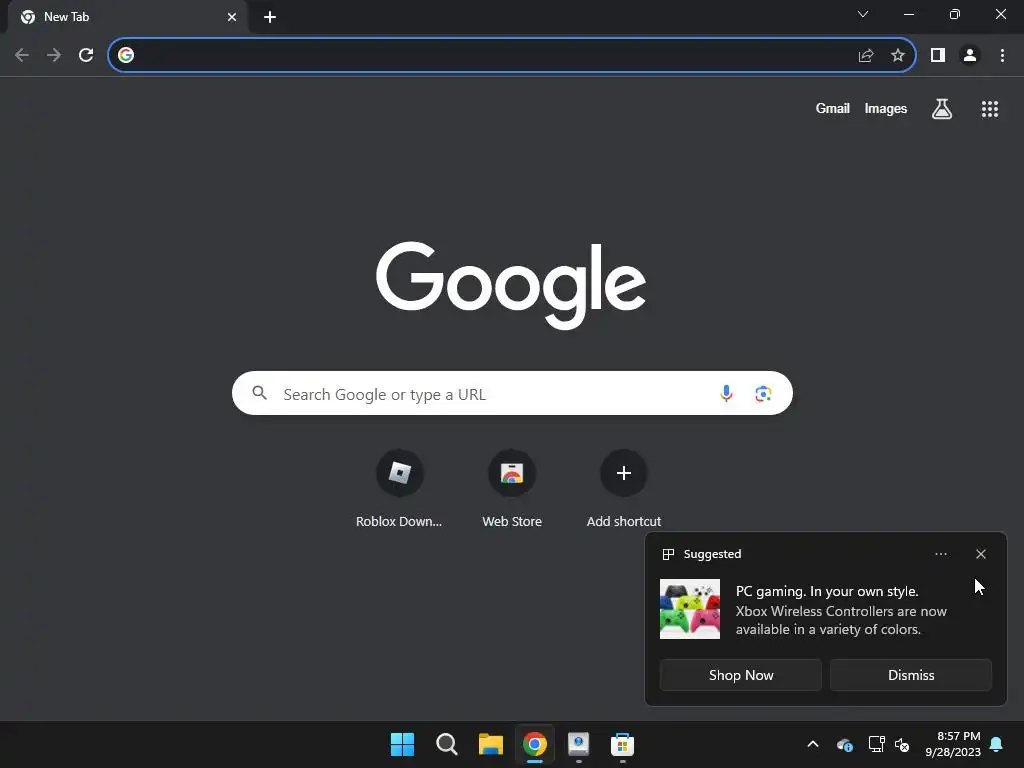
Task: Click the magnifier in search box
Action: pyautogui.click(x=259, y=392)
